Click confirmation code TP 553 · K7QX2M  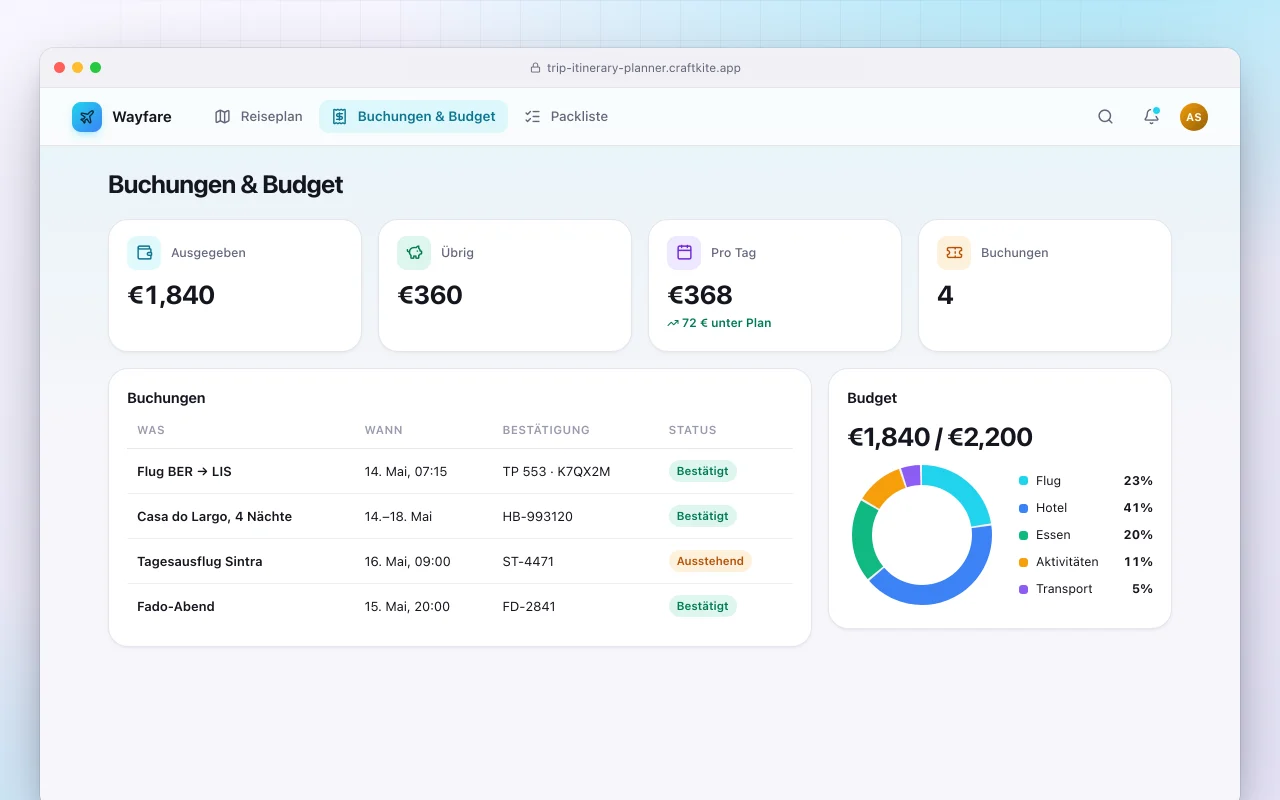click(x=556, y=471)
